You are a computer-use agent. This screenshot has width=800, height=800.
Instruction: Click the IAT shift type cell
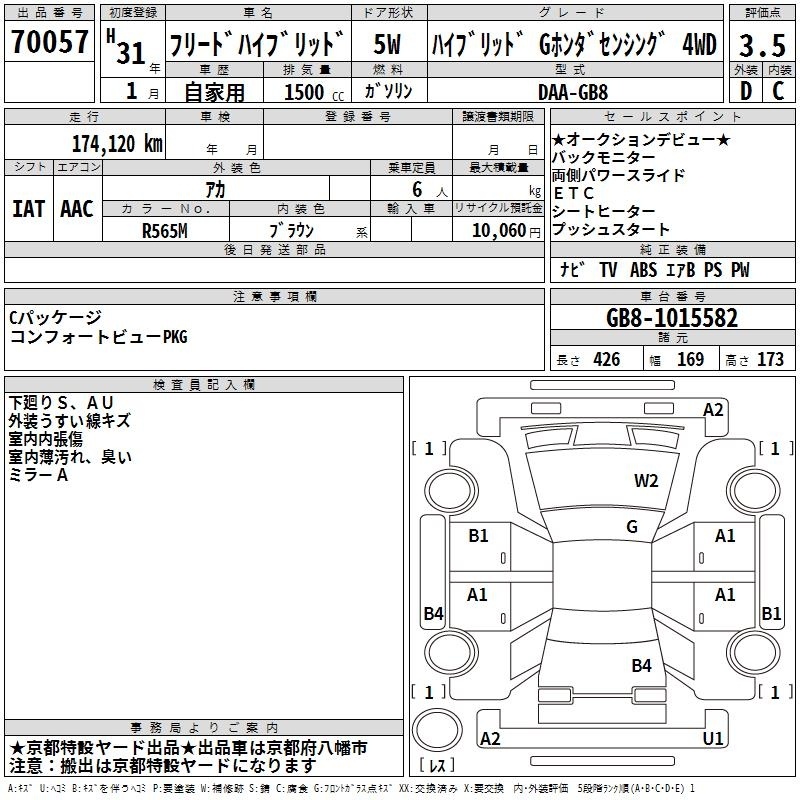pyautogui.click(x=28, y=209)
